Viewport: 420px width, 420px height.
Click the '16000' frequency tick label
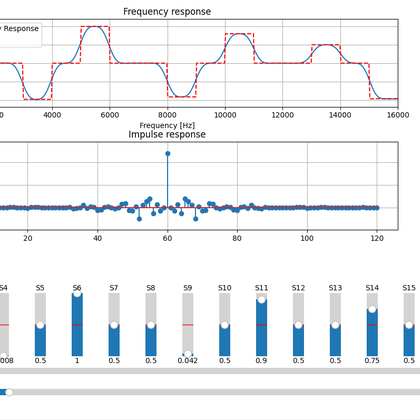[x=398, y=115]
